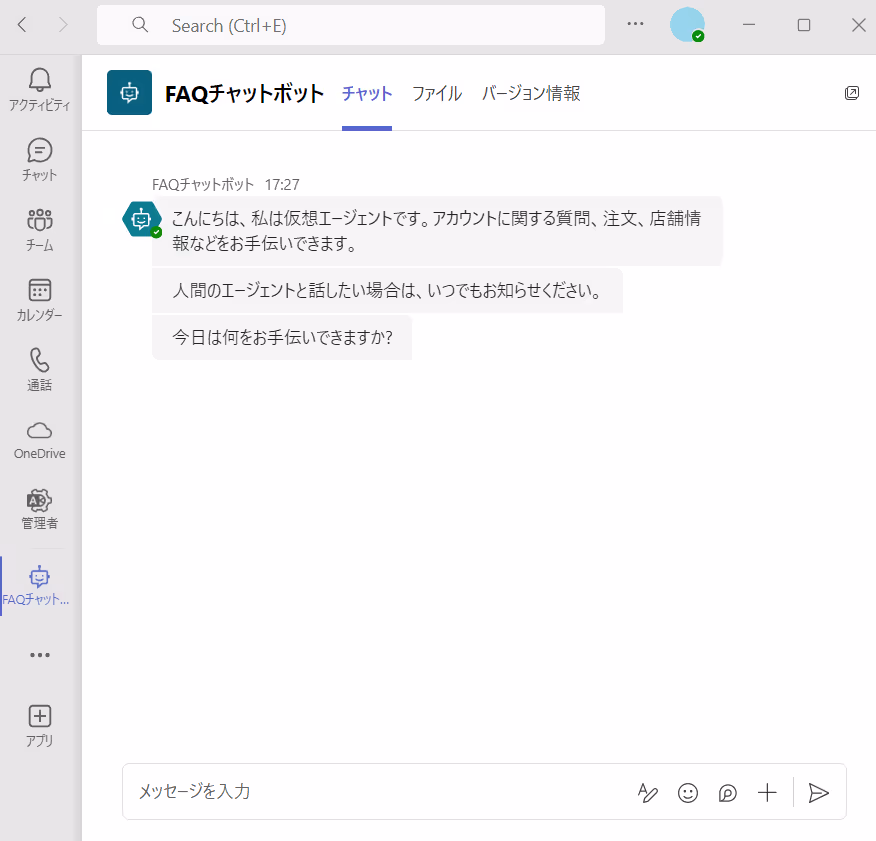Click the message 今日は何をお手伝いできますか?
Screen dimensions: 876x841
pos(282,337)
